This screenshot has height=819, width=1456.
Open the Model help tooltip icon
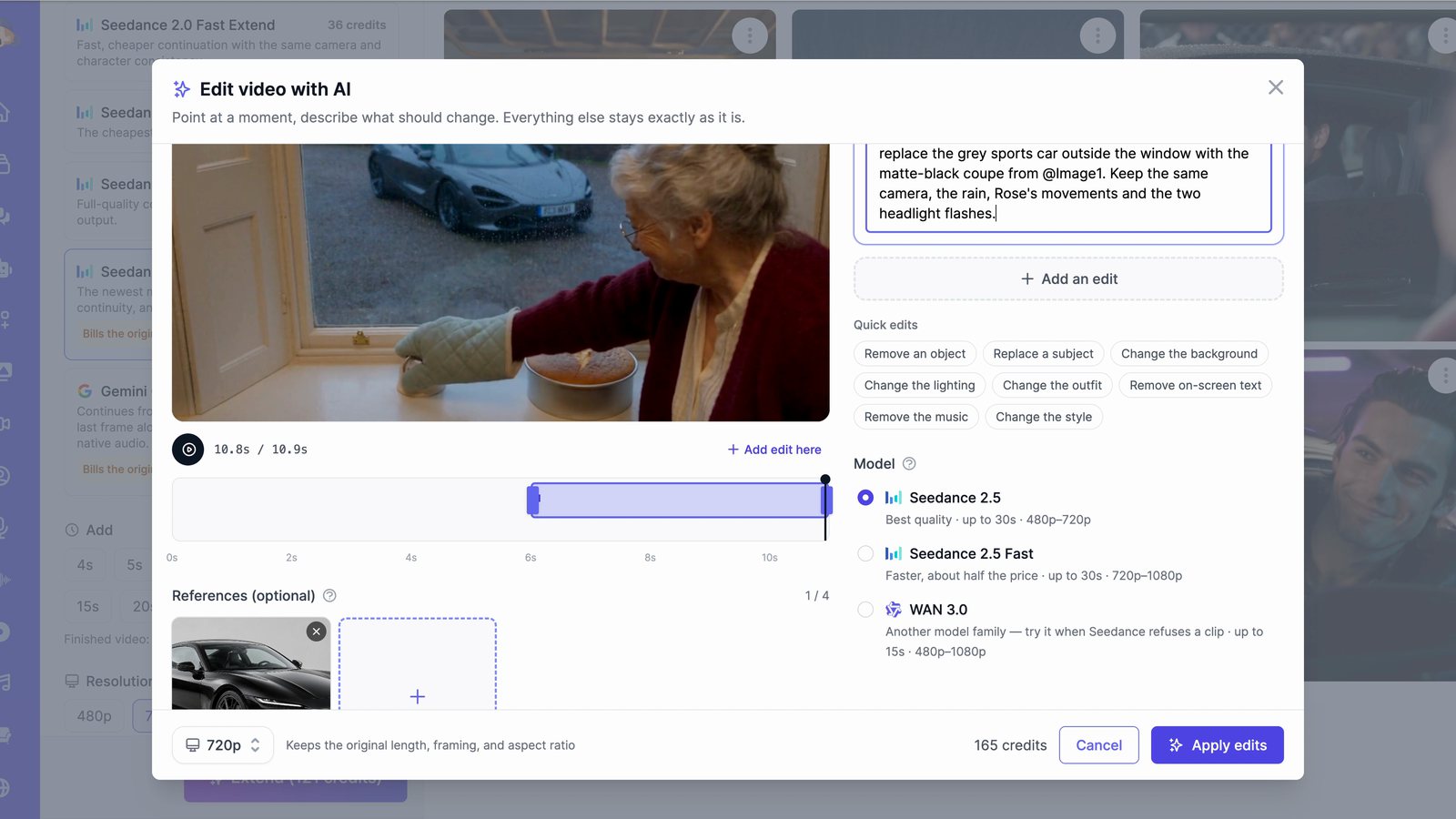point(908,463)
